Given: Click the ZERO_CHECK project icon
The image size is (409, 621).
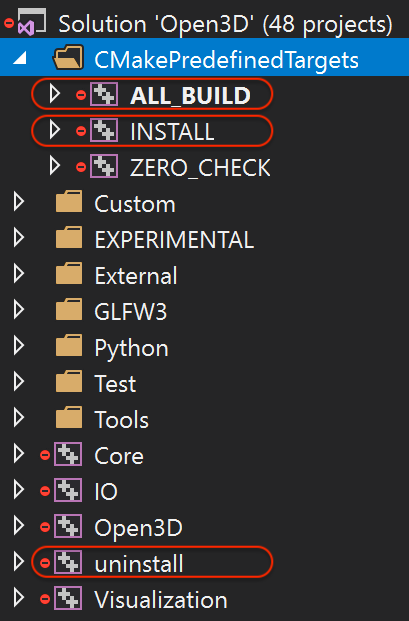Looking at the screenshot, I should pyautogui.click(x=104, y=166).
